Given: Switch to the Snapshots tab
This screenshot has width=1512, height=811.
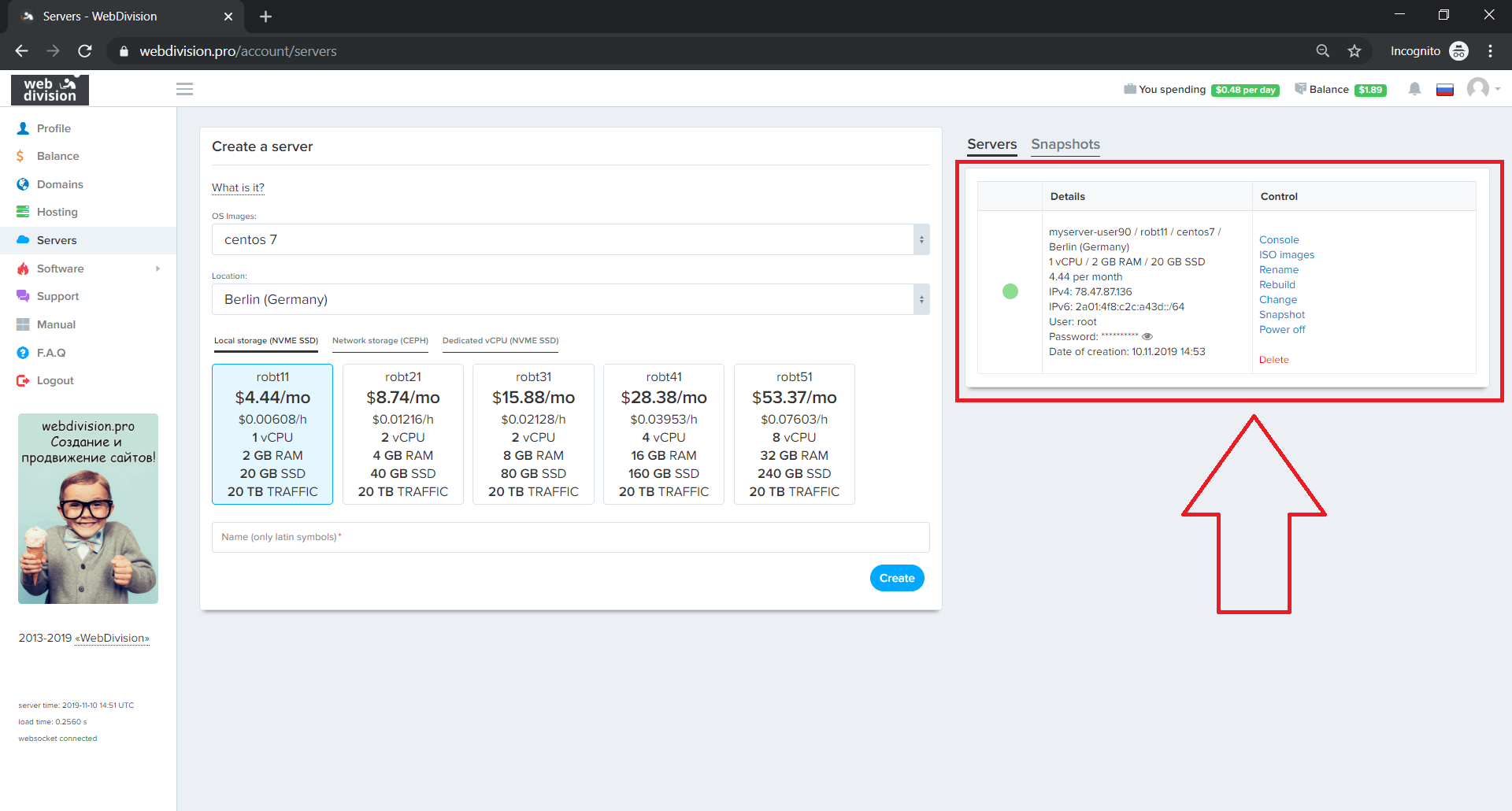Looking at the screenshot, I should [1065, 144].
